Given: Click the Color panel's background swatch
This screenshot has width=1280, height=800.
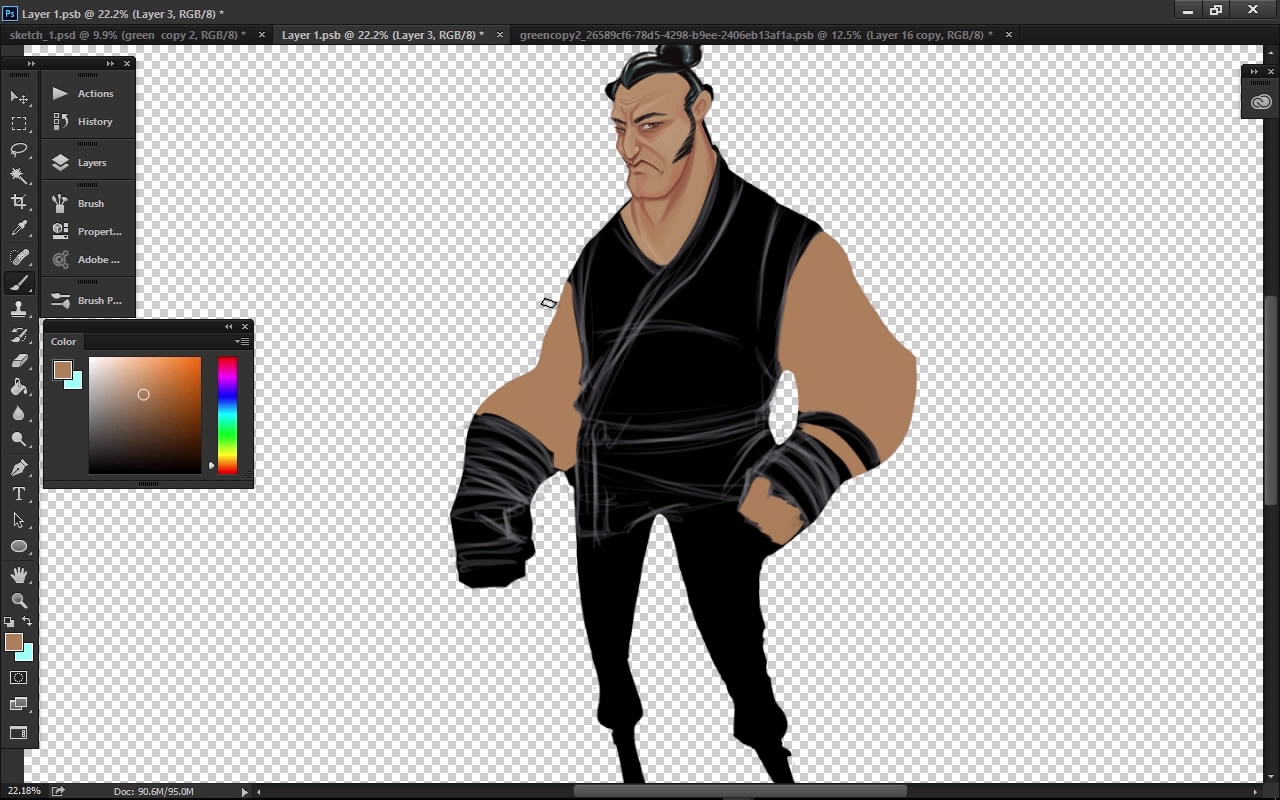Looking at the screenshot, I should [76, 382].
